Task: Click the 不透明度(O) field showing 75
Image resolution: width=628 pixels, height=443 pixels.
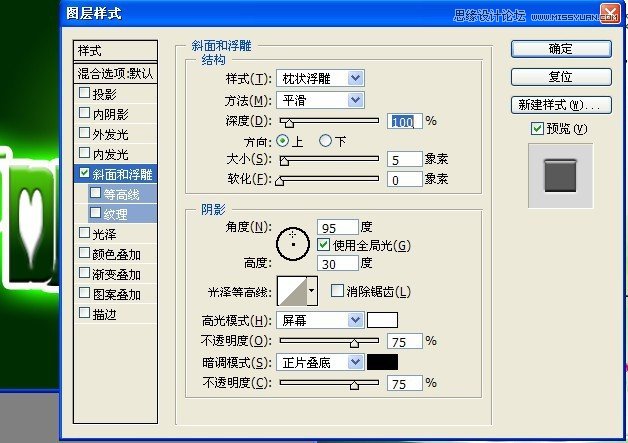Action: [x=405, y=341]
